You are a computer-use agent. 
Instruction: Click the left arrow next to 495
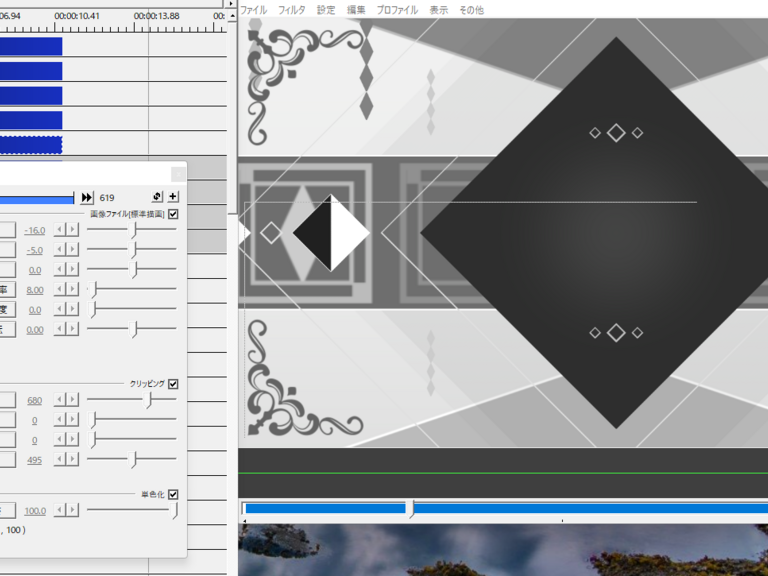coord(60,459)
